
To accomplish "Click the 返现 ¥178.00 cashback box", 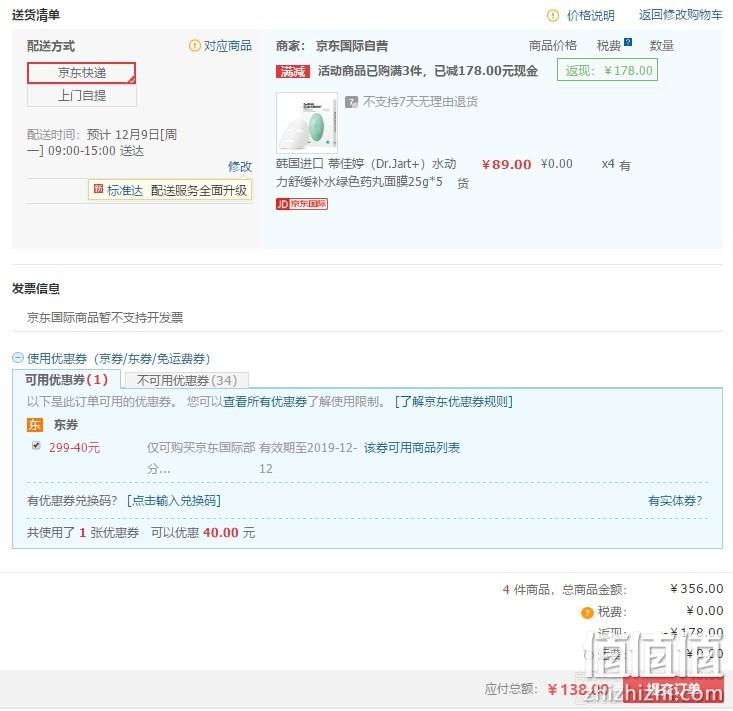I will [x=607, y=70].
